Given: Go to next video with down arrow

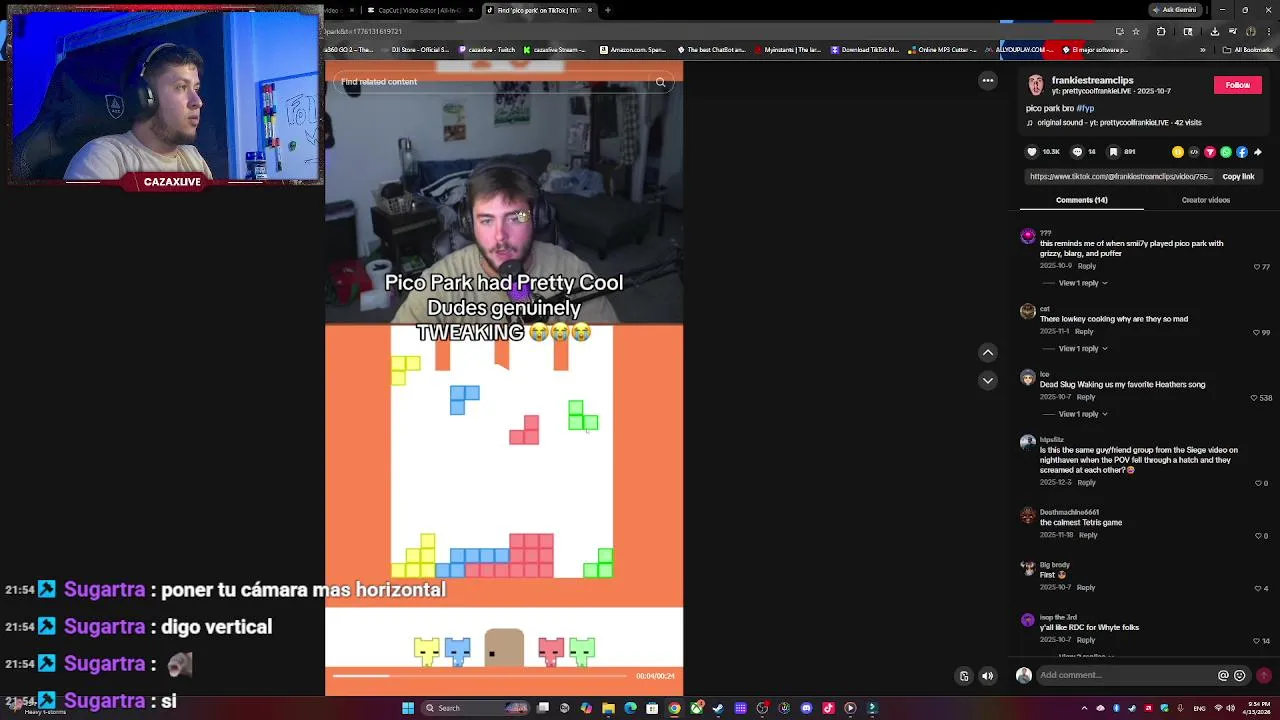Looking at the screenshot, I should (x=988, y=380).
